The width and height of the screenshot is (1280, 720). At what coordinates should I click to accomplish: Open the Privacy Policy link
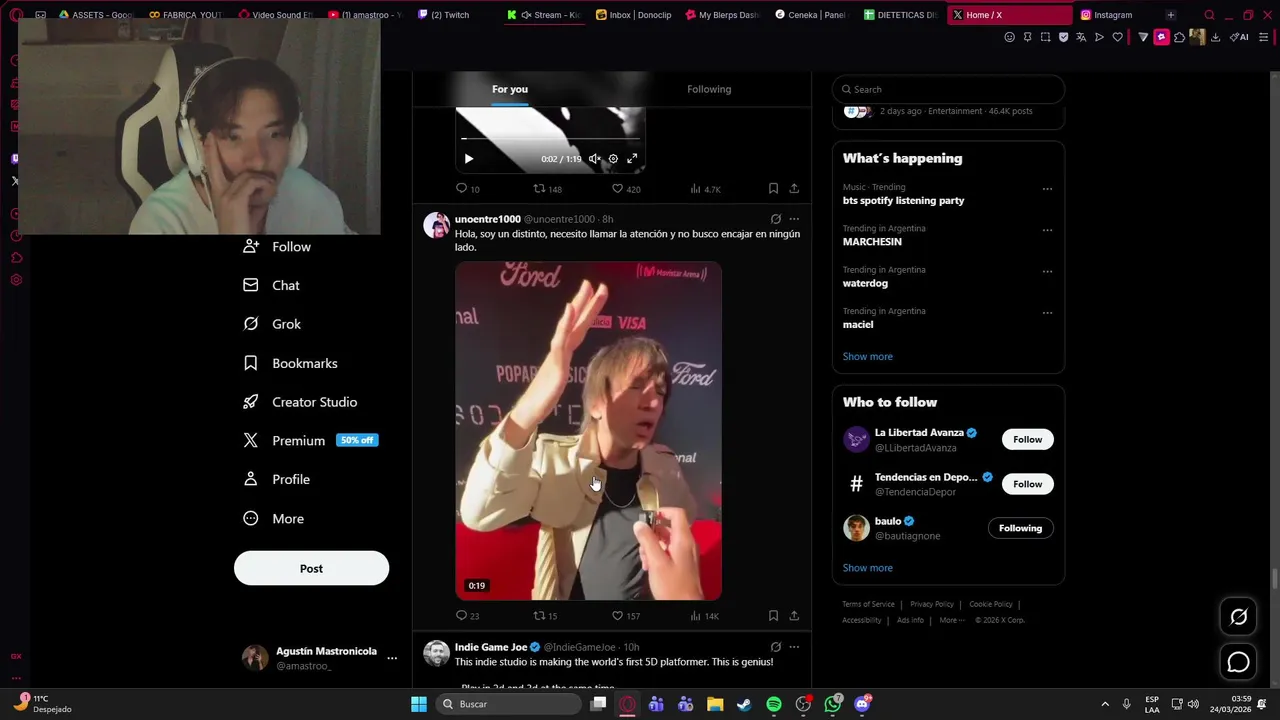pyautogui.click(x=932, y=604)
